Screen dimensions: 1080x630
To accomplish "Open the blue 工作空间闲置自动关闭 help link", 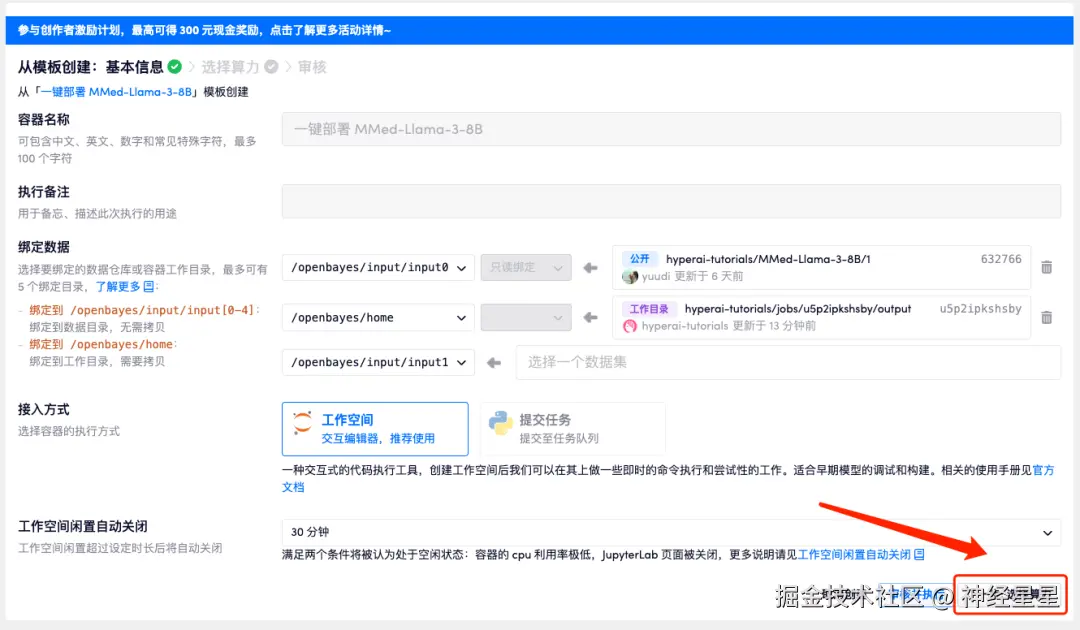I will point(854,554).
